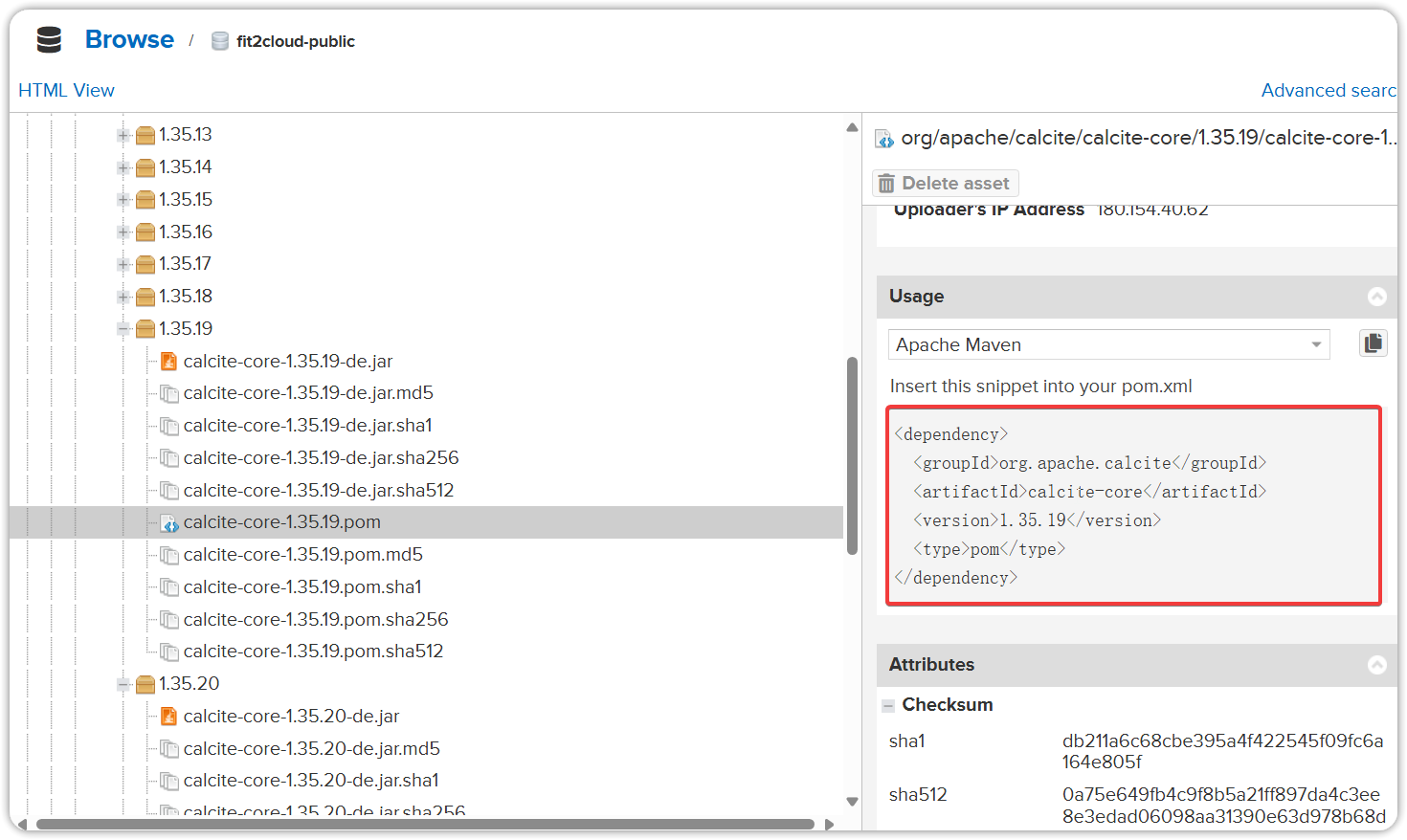Click the calcite-core-1.35.20-de.jar file icon

(169, 717)
